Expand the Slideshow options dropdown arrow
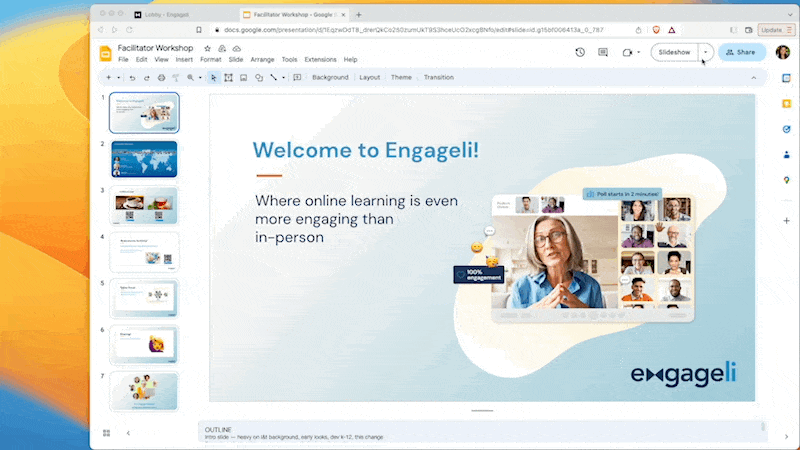Screen dimensions: 800x450 pyautogui.click(x=706, y=52)
